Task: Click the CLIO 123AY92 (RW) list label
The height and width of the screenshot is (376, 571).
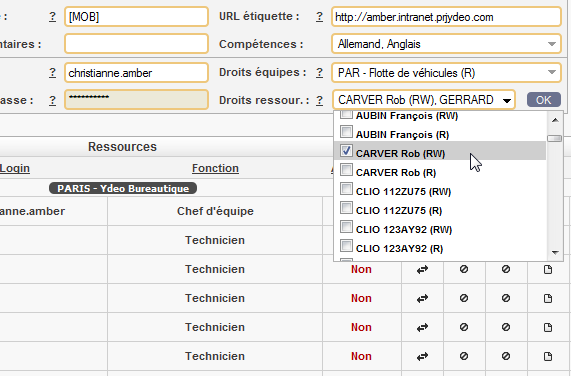Action: click(x=404, y=230)
